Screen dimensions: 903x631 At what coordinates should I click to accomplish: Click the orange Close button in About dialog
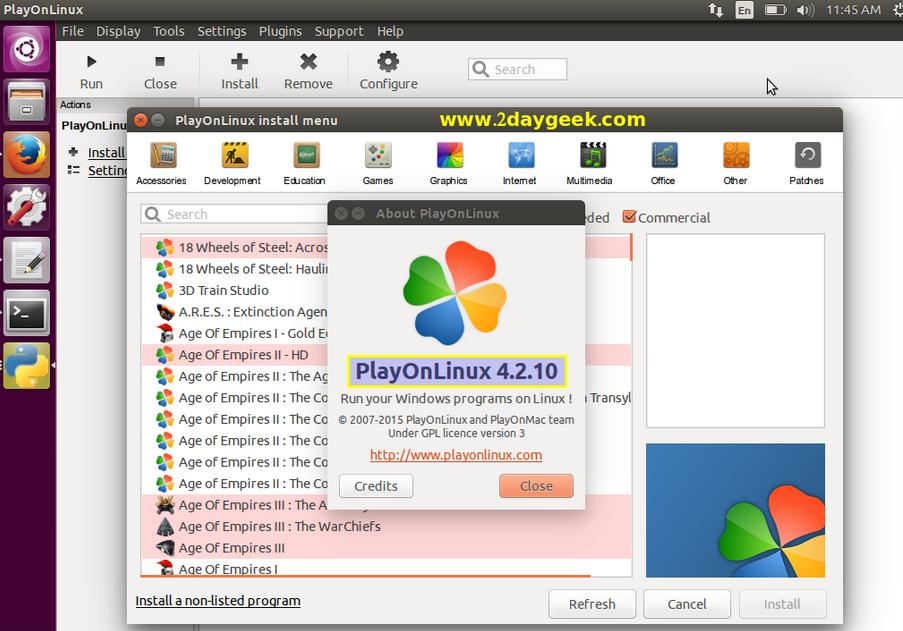point(536,486)
